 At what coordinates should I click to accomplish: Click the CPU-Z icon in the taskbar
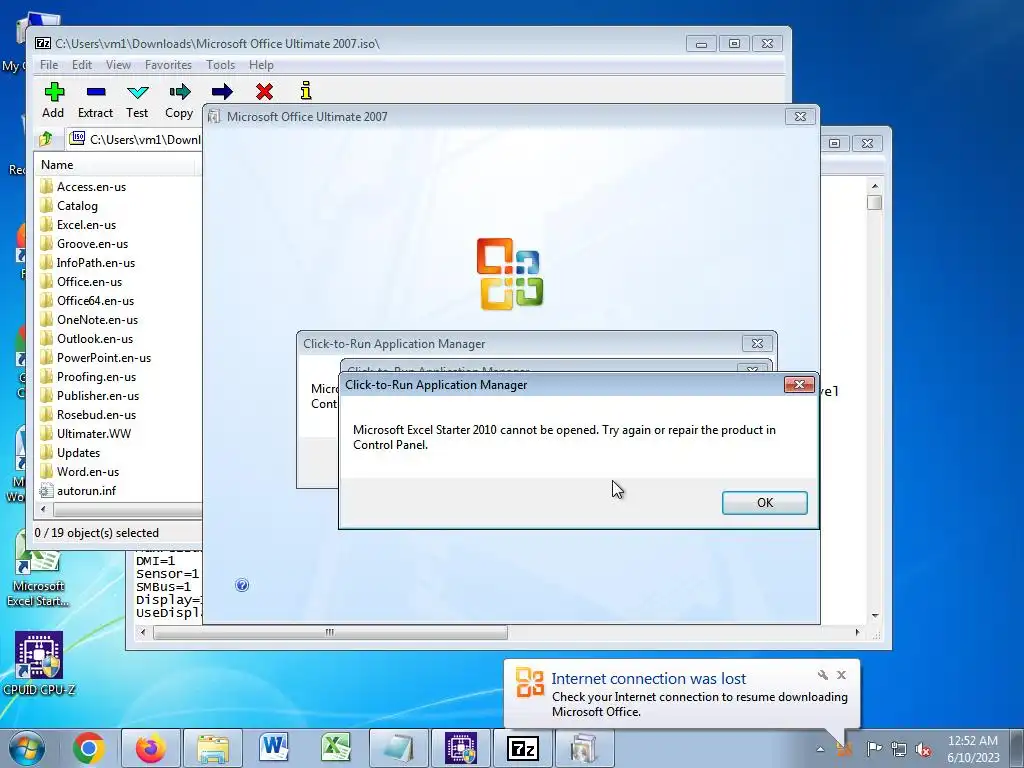(460, 748)
